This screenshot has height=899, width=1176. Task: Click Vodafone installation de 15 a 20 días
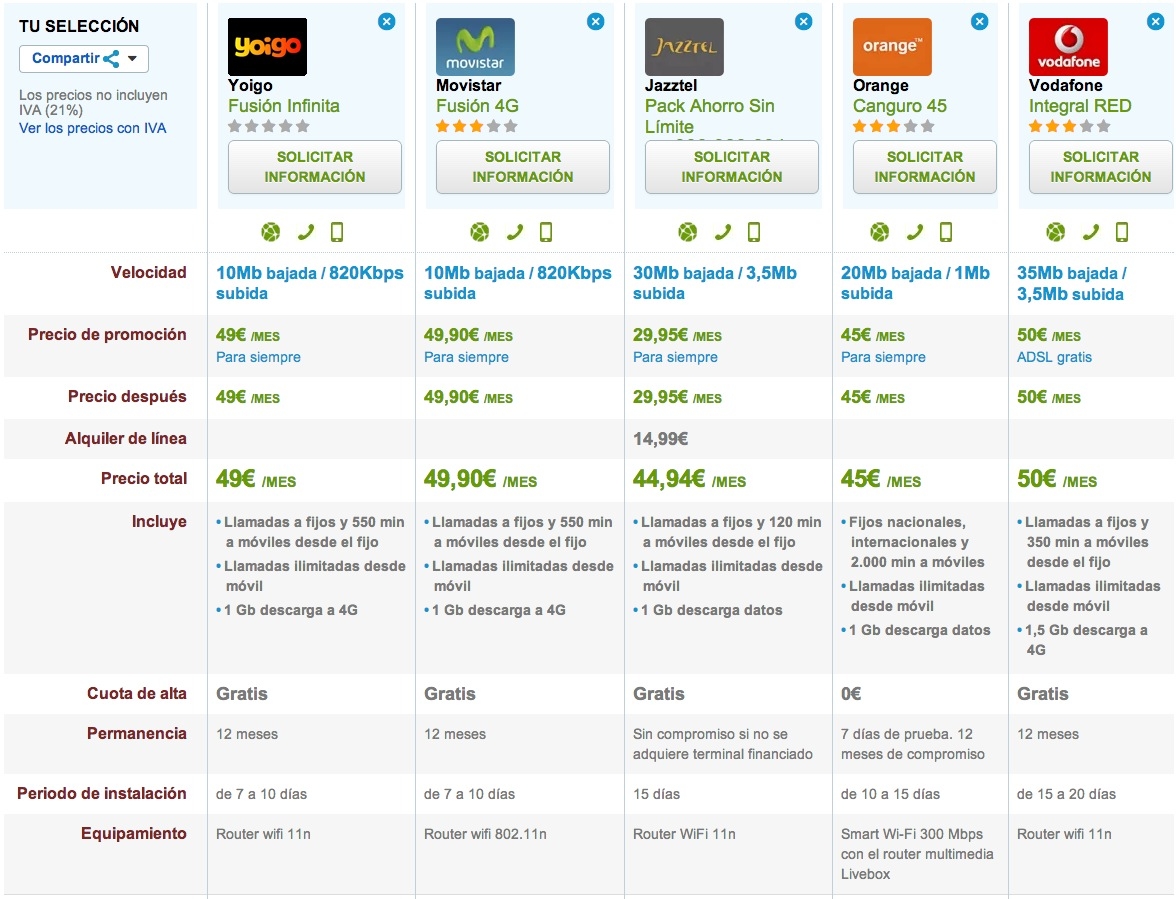(x=1066, y=794)
